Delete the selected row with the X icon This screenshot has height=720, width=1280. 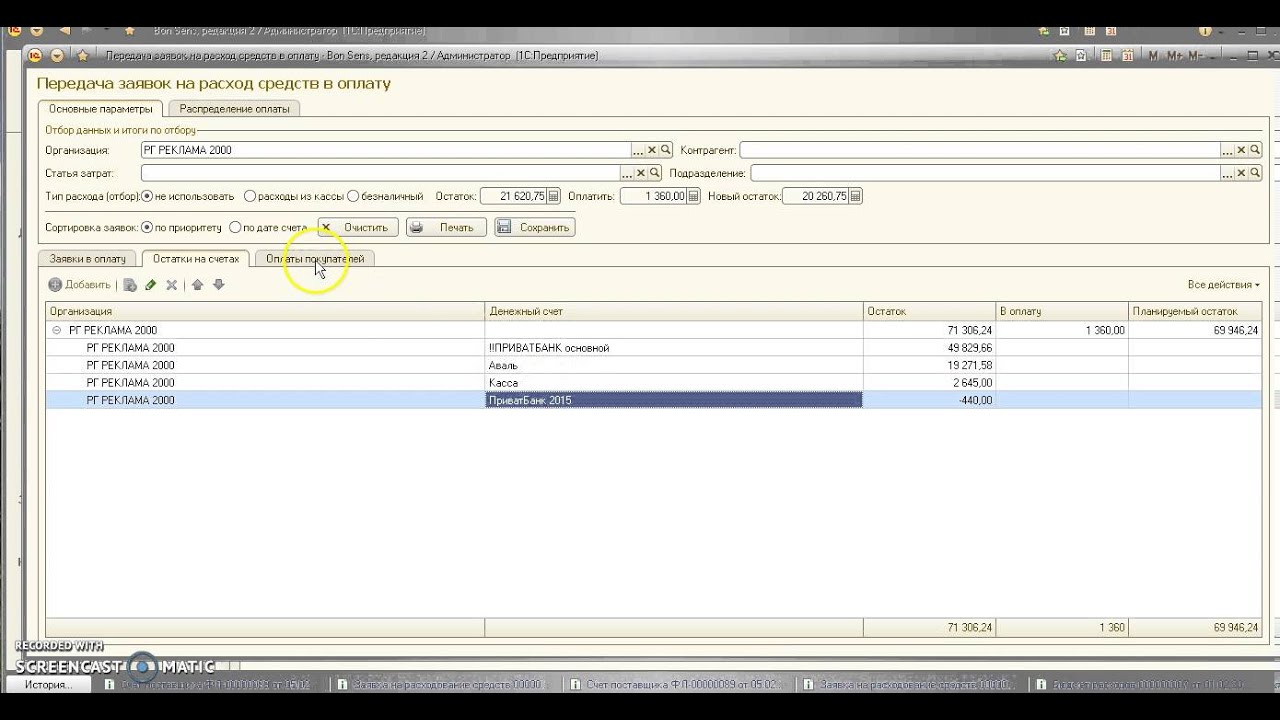click(172, 285)
